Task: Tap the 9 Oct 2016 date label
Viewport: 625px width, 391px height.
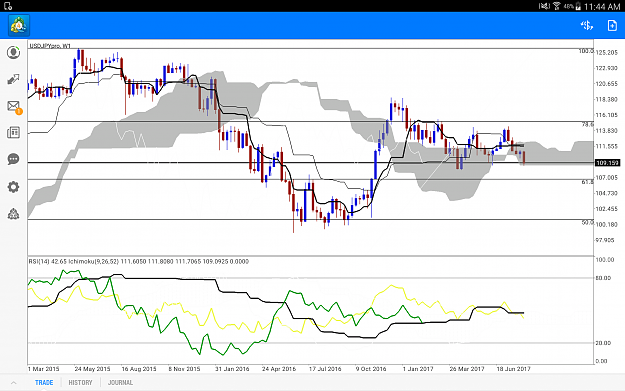Action: click(x=371, y=369)
